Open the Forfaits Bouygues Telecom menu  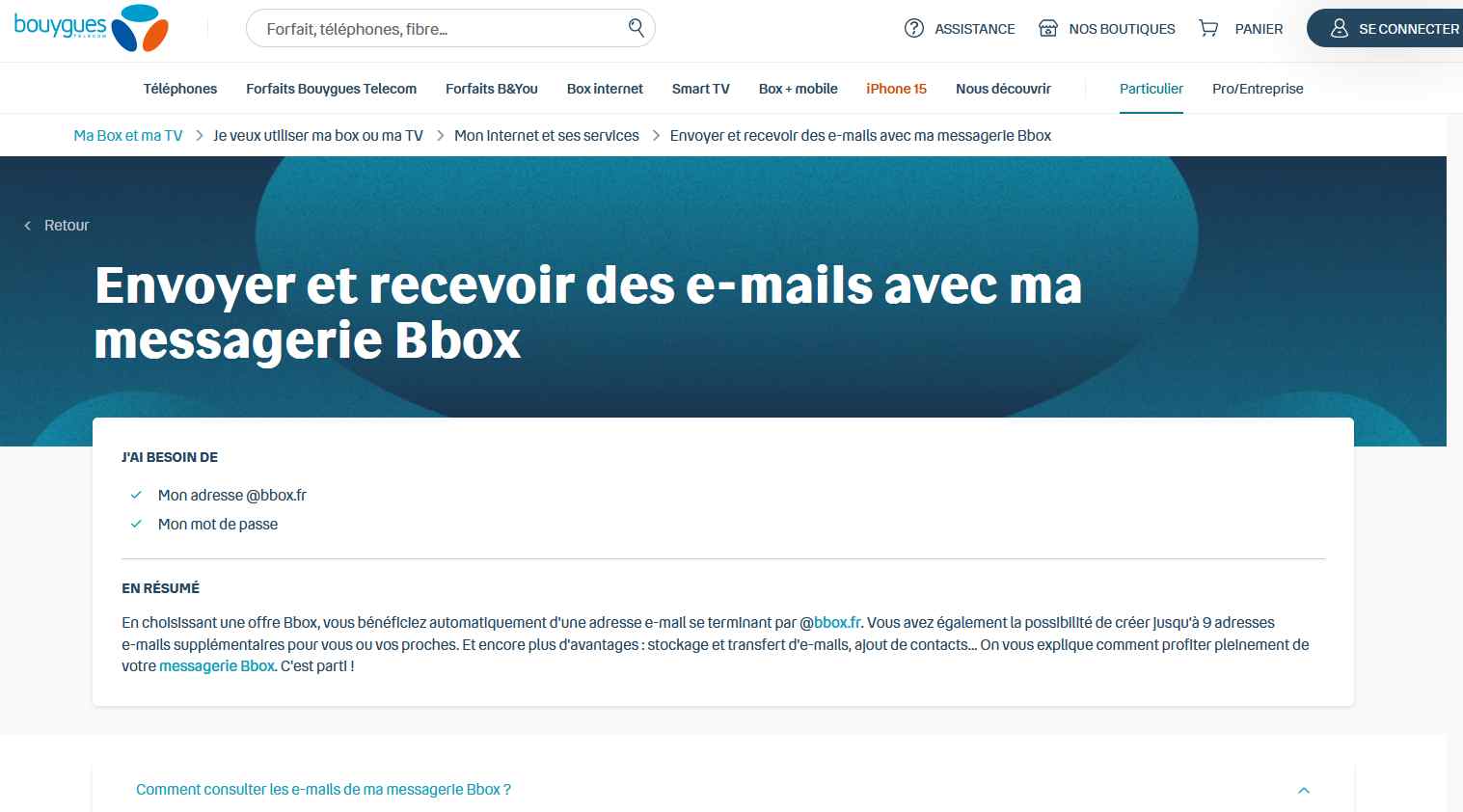click(x=331, y=89)
